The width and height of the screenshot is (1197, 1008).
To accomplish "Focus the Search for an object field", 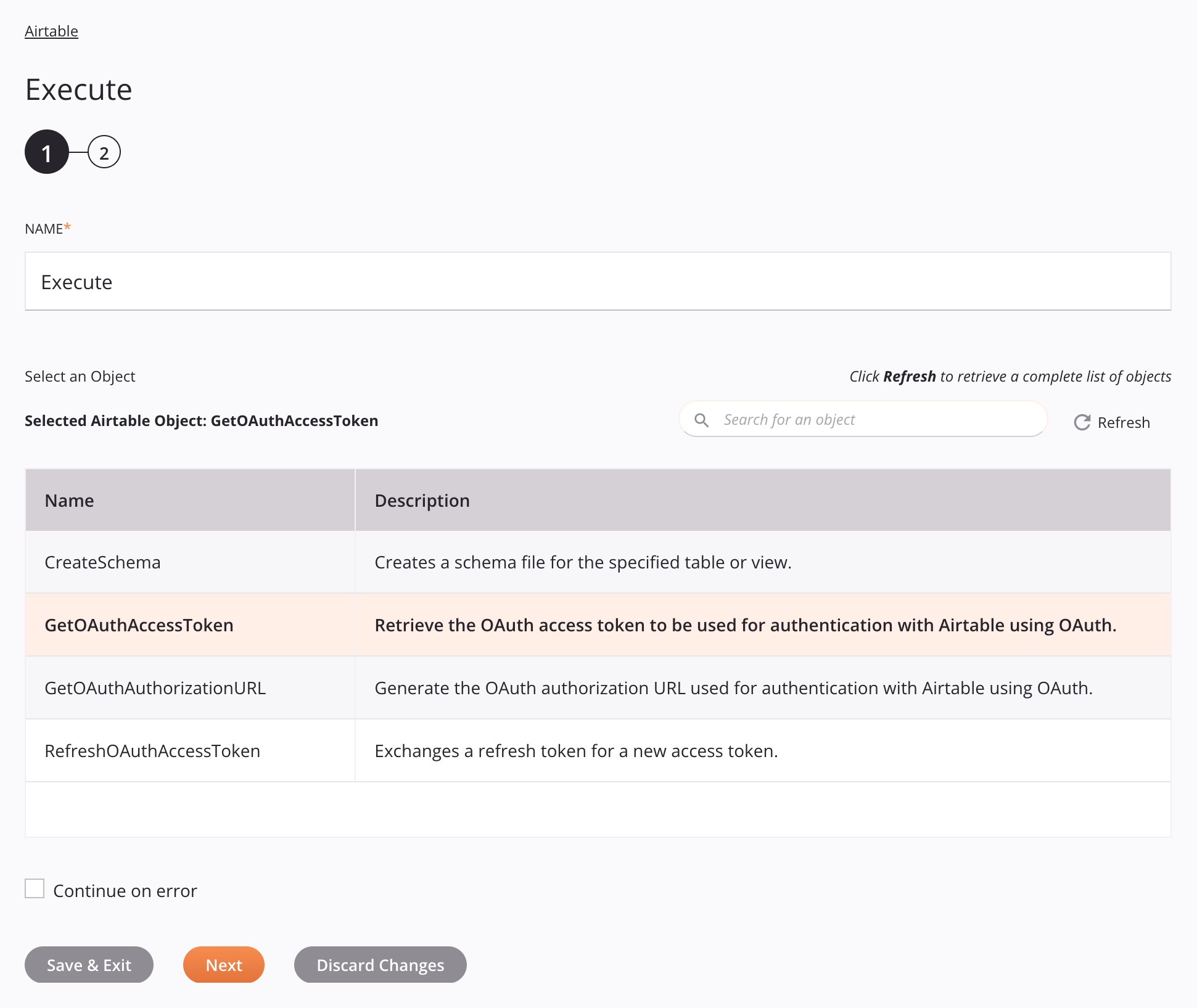I will coord(863,420).
